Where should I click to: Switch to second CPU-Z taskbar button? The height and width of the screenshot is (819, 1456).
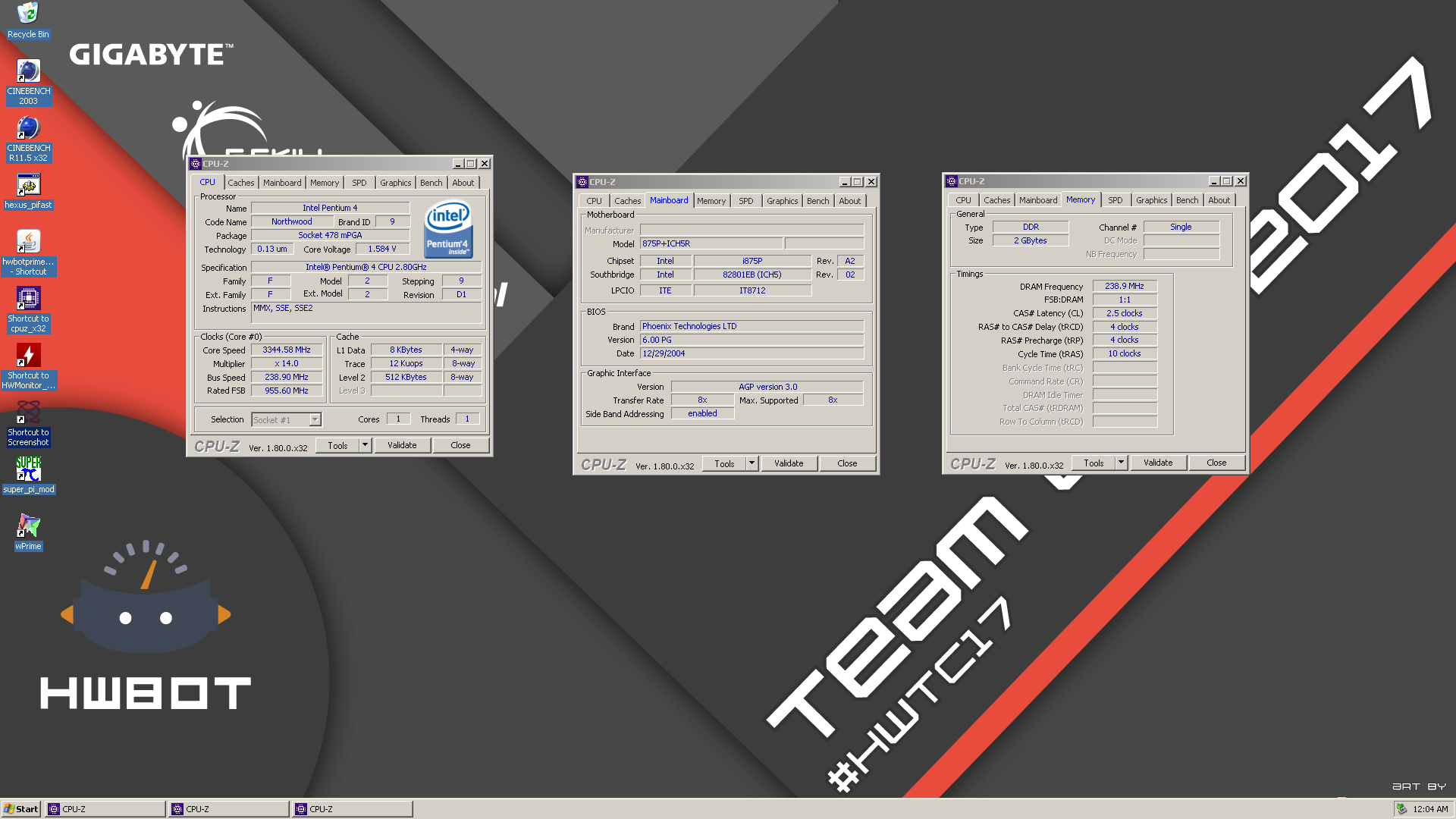[x=229, y=809]
